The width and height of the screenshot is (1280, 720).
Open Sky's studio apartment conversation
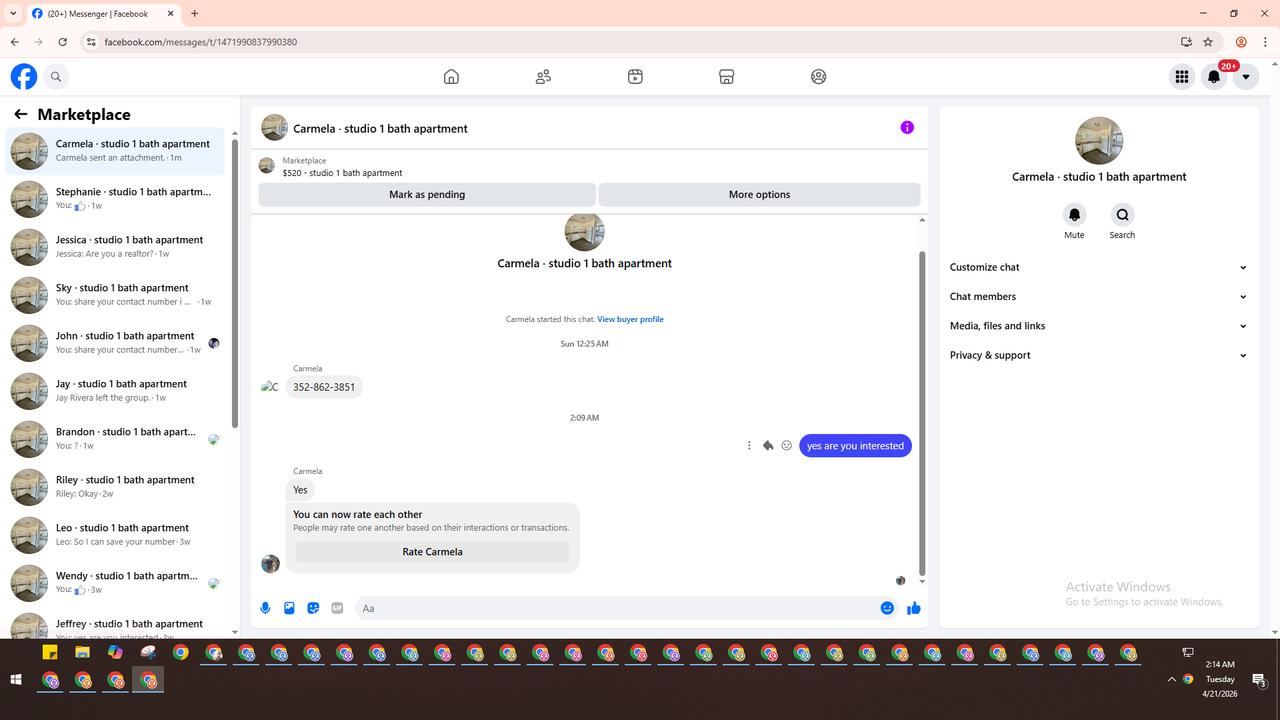click(116, 295)
